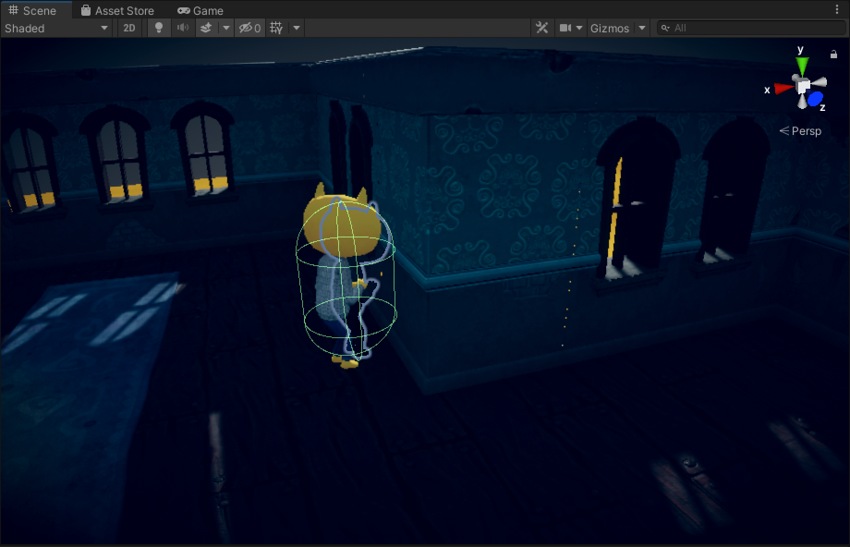Click the scene effects layers icon
850x547 pixels.
pyautogui.click(x=205, y=28)
